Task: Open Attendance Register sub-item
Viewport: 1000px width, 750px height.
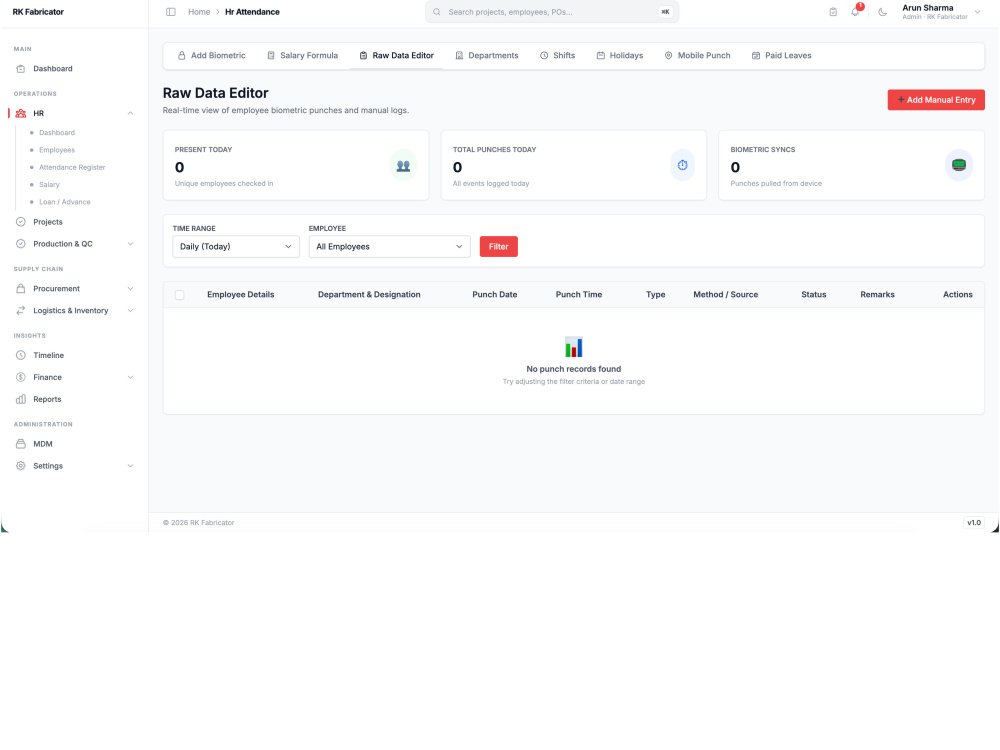Action: point(72,167)
